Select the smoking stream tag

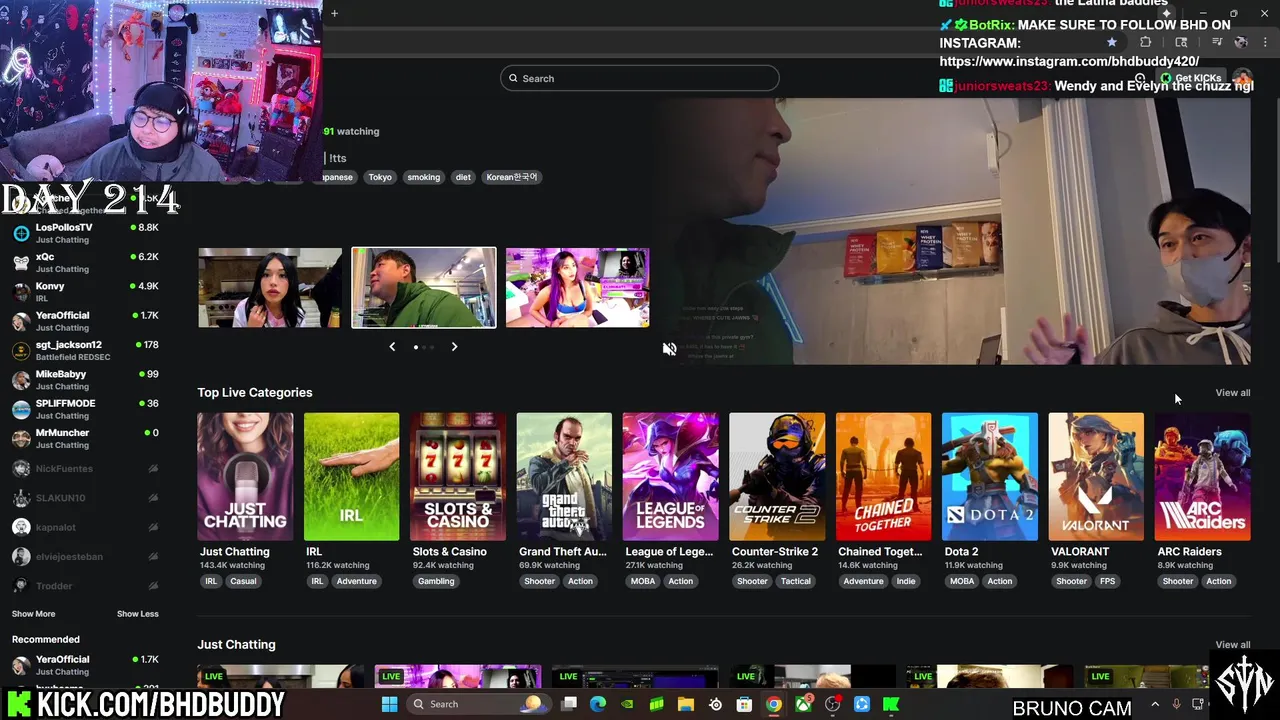(423, 177)
